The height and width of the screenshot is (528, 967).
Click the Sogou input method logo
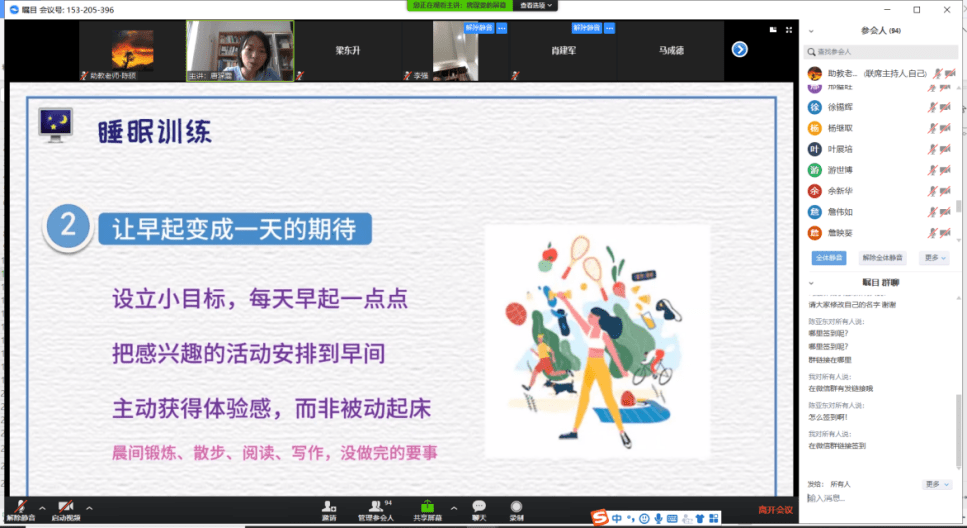tap(599, 518)
